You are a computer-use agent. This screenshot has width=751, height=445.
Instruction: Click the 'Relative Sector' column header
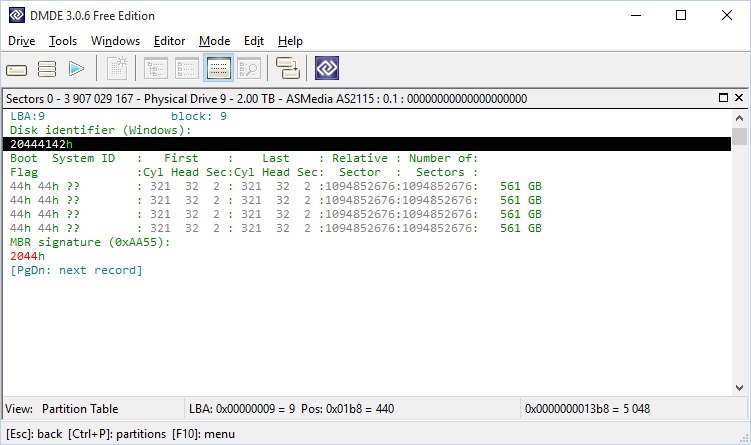pyautogui.click(x=360, y=165)
